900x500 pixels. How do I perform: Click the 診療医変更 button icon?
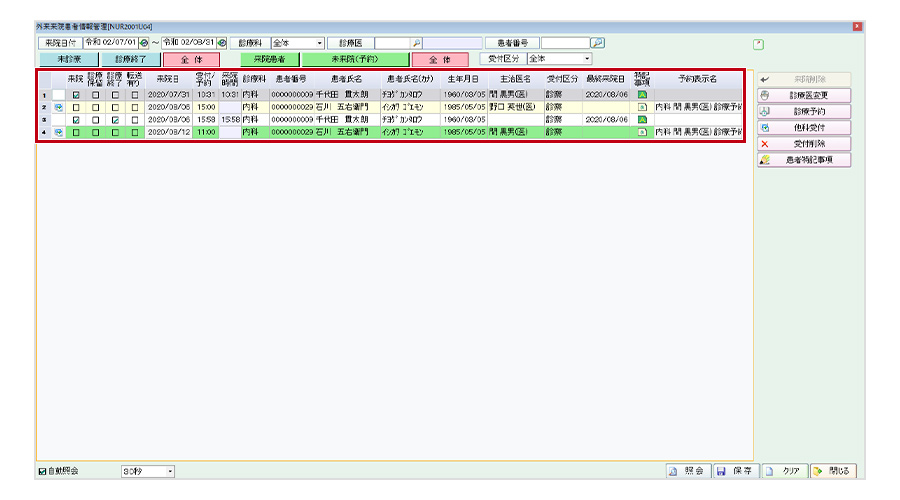[x=765, y=95]
